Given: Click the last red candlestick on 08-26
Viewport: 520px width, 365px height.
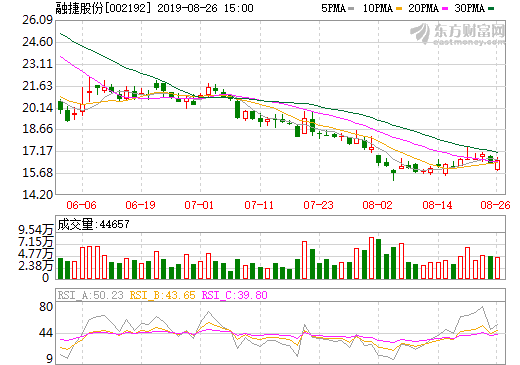Looking at the screenshot, I should (x=498, y=164).
